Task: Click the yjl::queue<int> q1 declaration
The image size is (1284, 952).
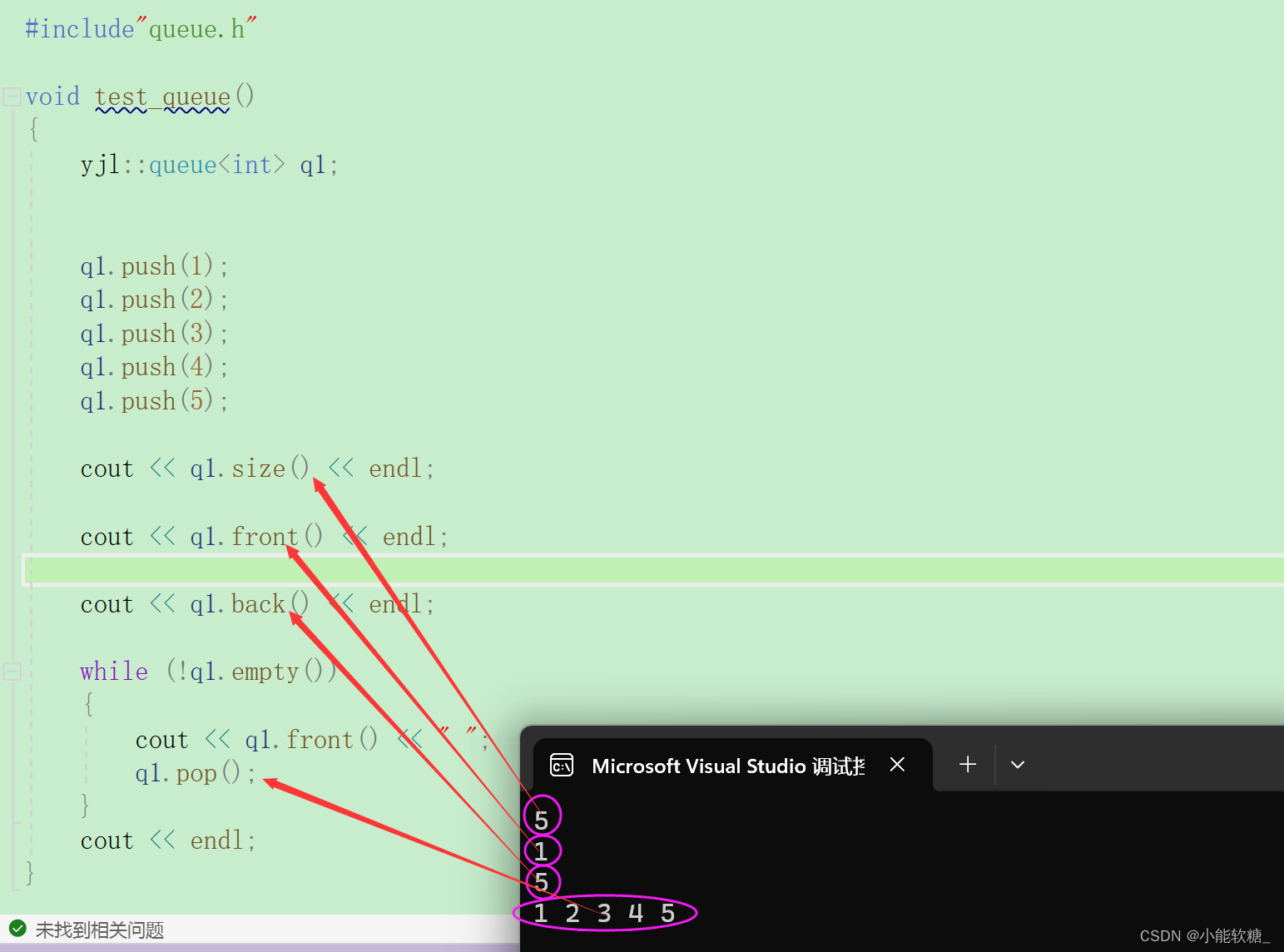Action: click(x=210, y=165)
